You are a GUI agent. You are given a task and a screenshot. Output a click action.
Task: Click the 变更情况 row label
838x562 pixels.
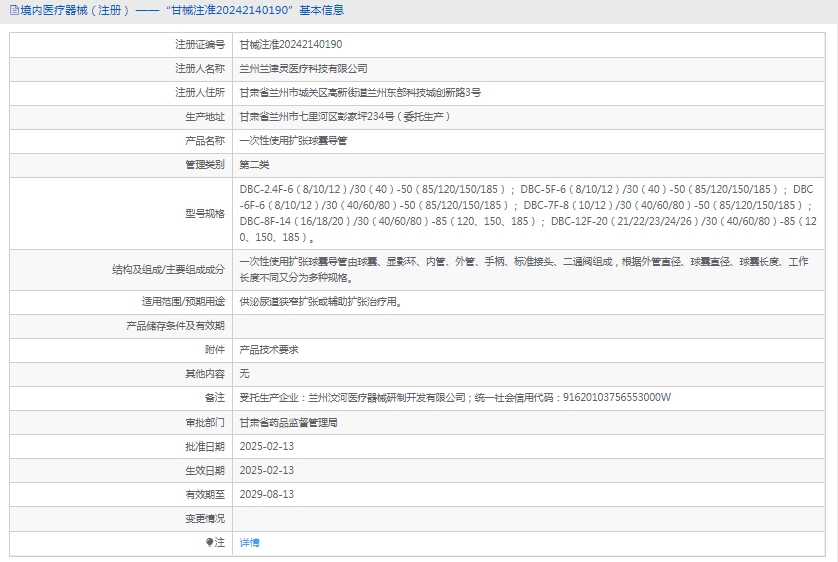[205, 518]
